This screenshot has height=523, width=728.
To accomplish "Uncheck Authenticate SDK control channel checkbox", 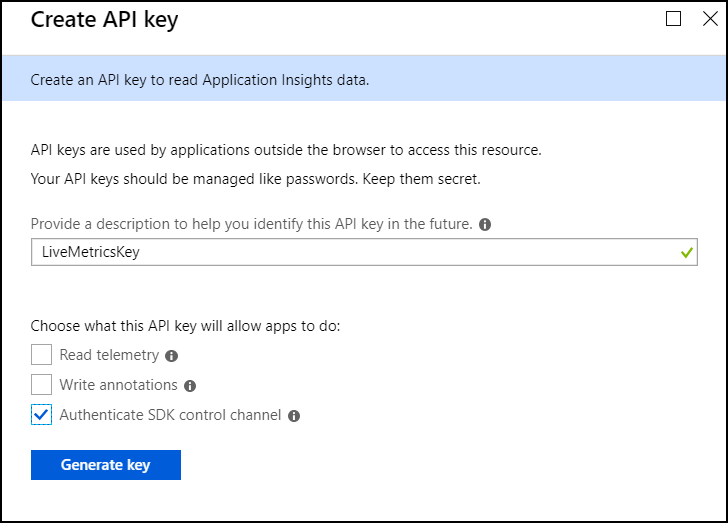I will tap(41, 414).
